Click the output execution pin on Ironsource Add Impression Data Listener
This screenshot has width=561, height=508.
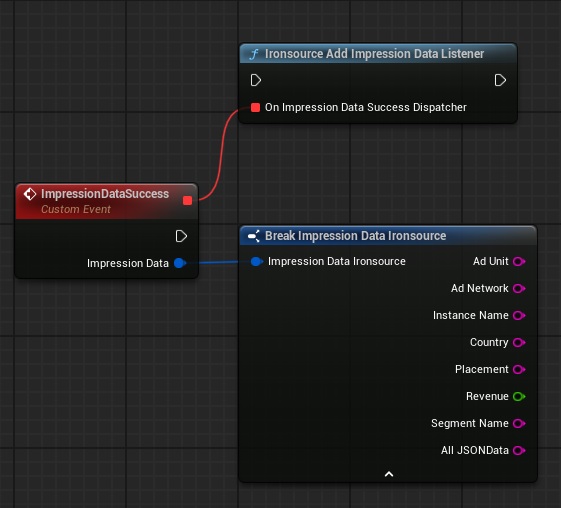pos(500,80)
